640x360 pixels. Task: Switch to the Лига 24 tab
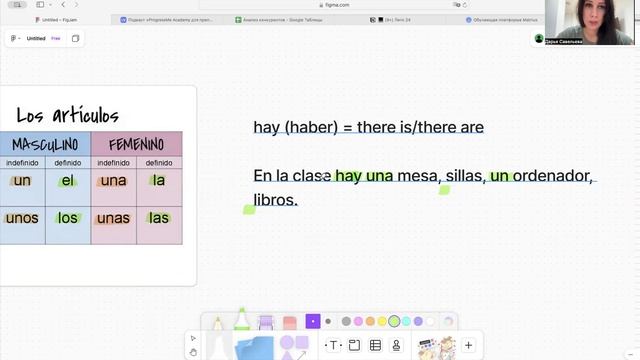click(390, 20)
